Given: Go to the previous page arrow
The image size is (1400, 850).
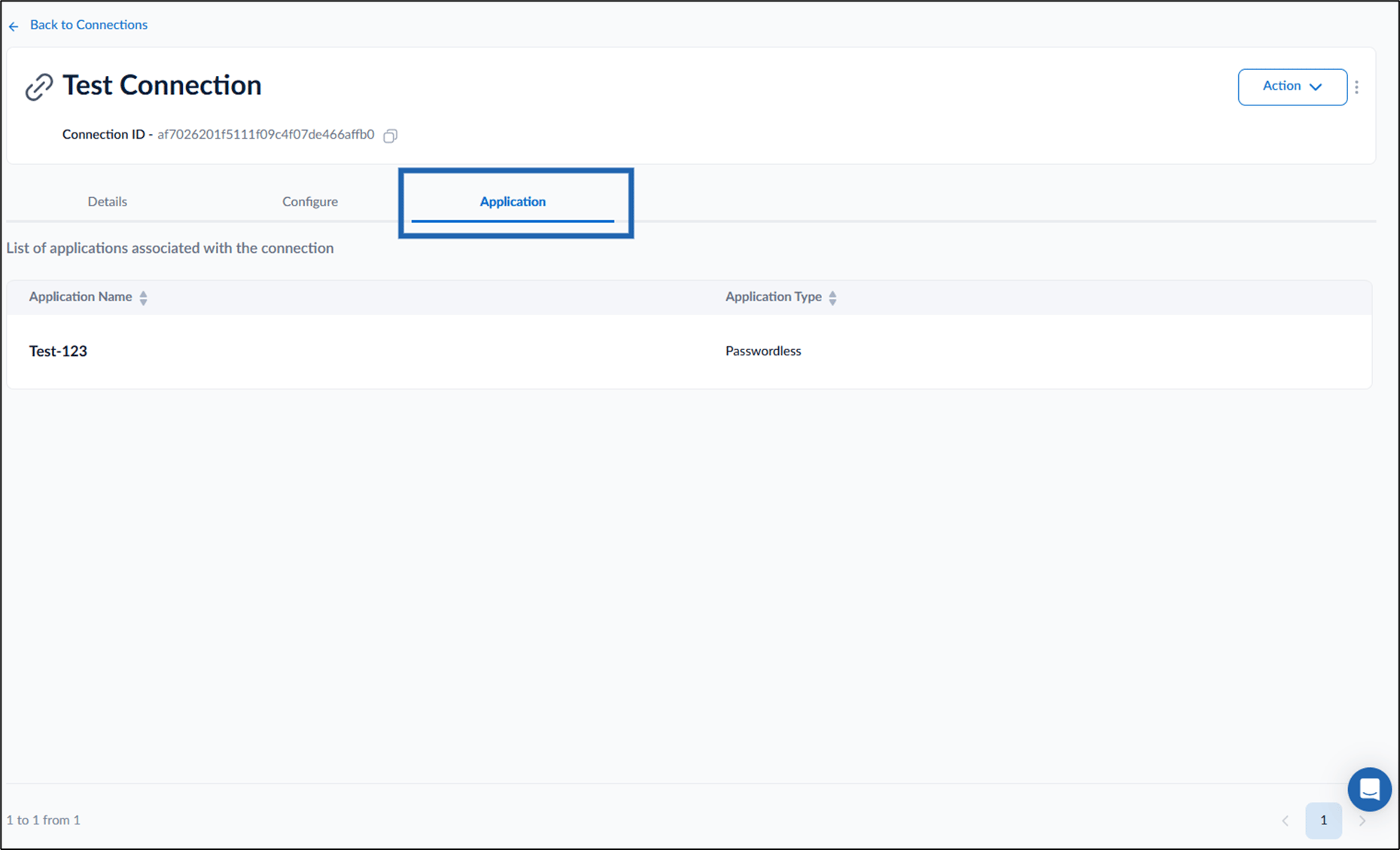Looking at the screenshot, I should (1285, 821).
